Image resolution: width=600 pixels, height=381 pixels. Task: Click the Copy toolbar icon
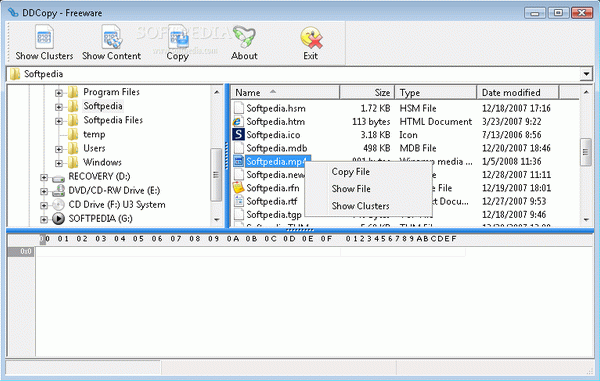click(178, 37)
